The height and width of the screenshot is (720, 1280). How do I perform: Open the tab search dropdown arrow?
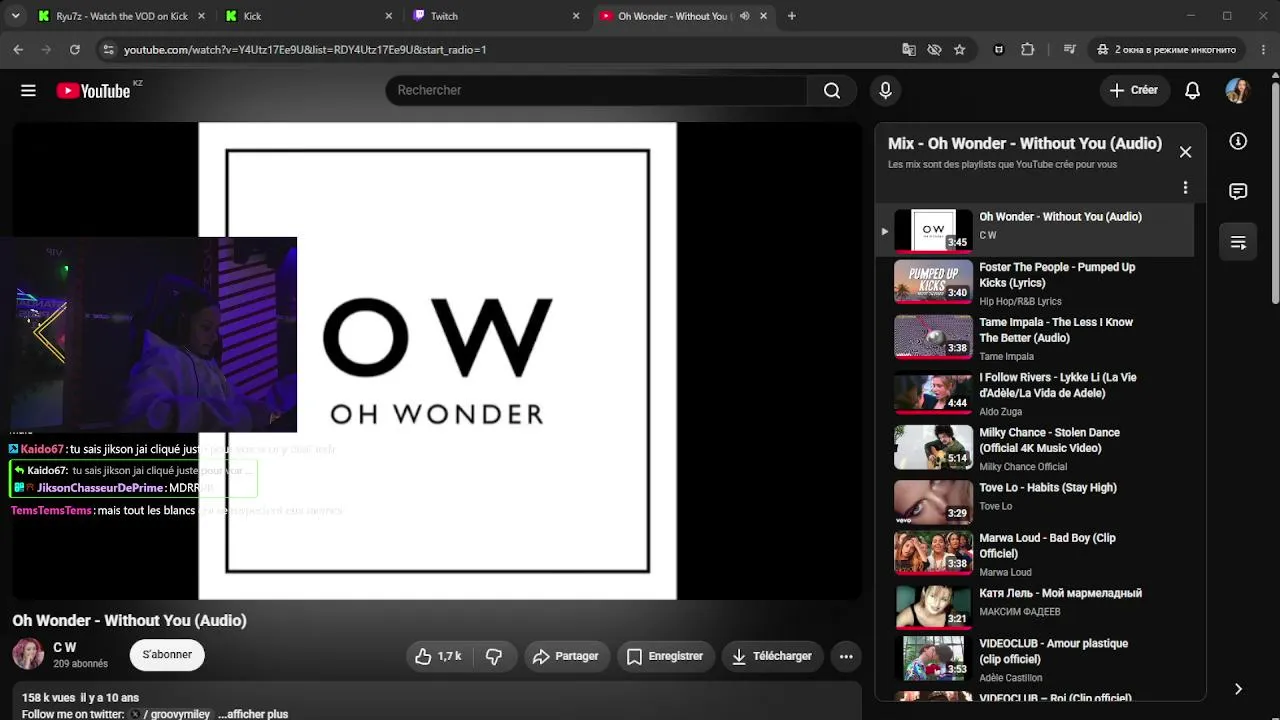pyautogui.click(x=15, y=16)
